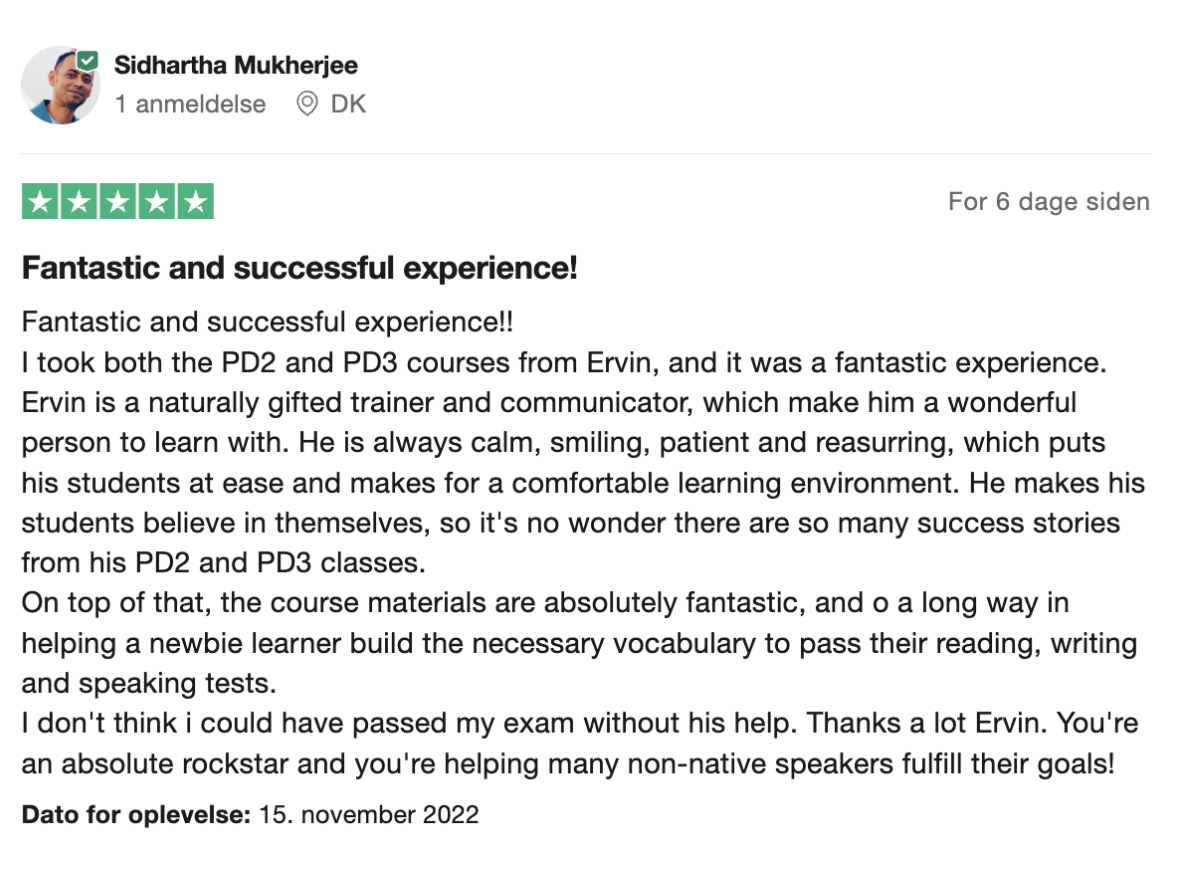This screenshot has height=880, width=1194.
Task: Click the line starting 'On top of that'
Action: click(x=545, y=603)
